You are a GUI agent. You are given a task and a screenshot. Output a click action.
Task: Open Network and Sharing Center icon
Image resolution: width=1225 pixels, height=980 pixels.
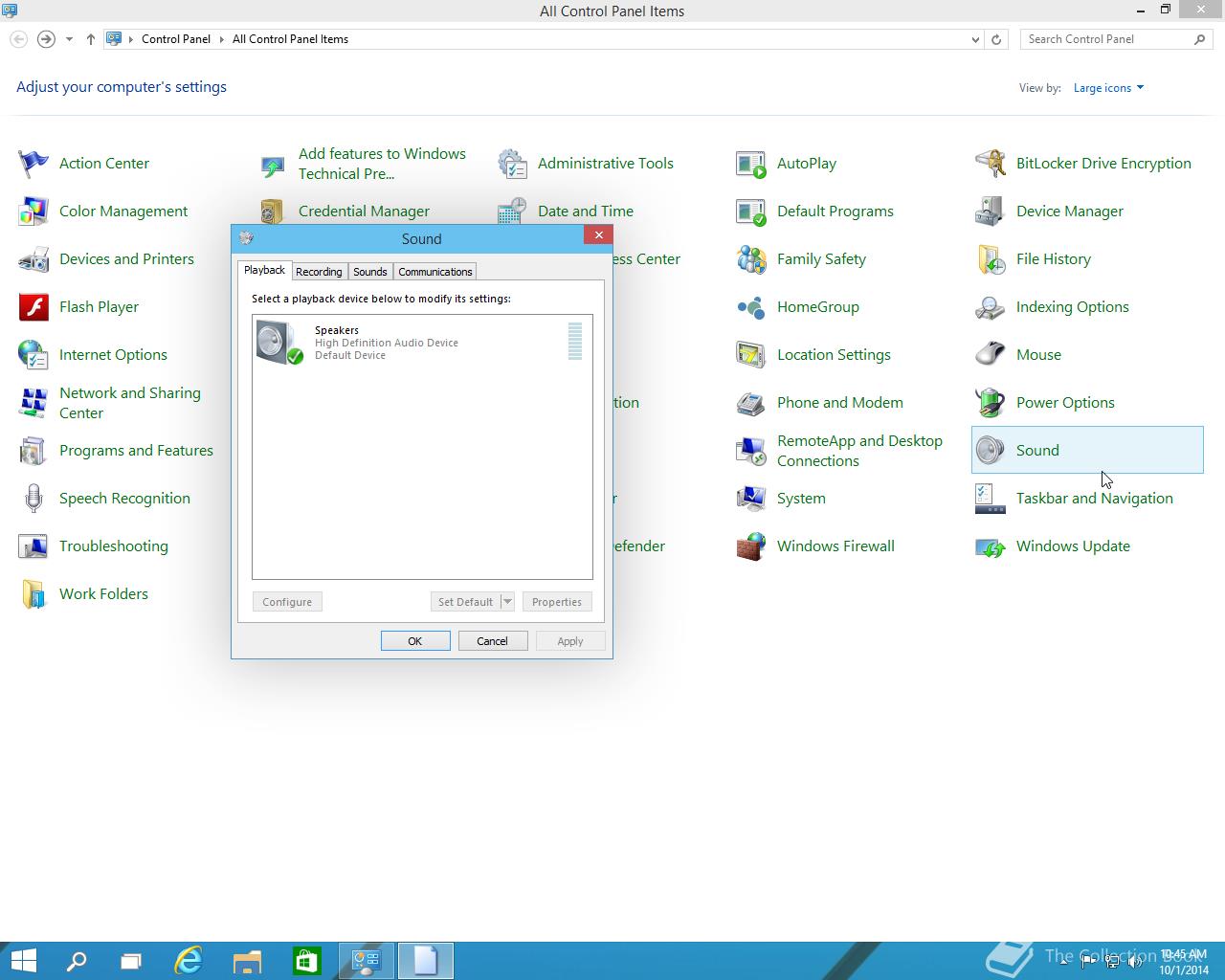point(33,403)
